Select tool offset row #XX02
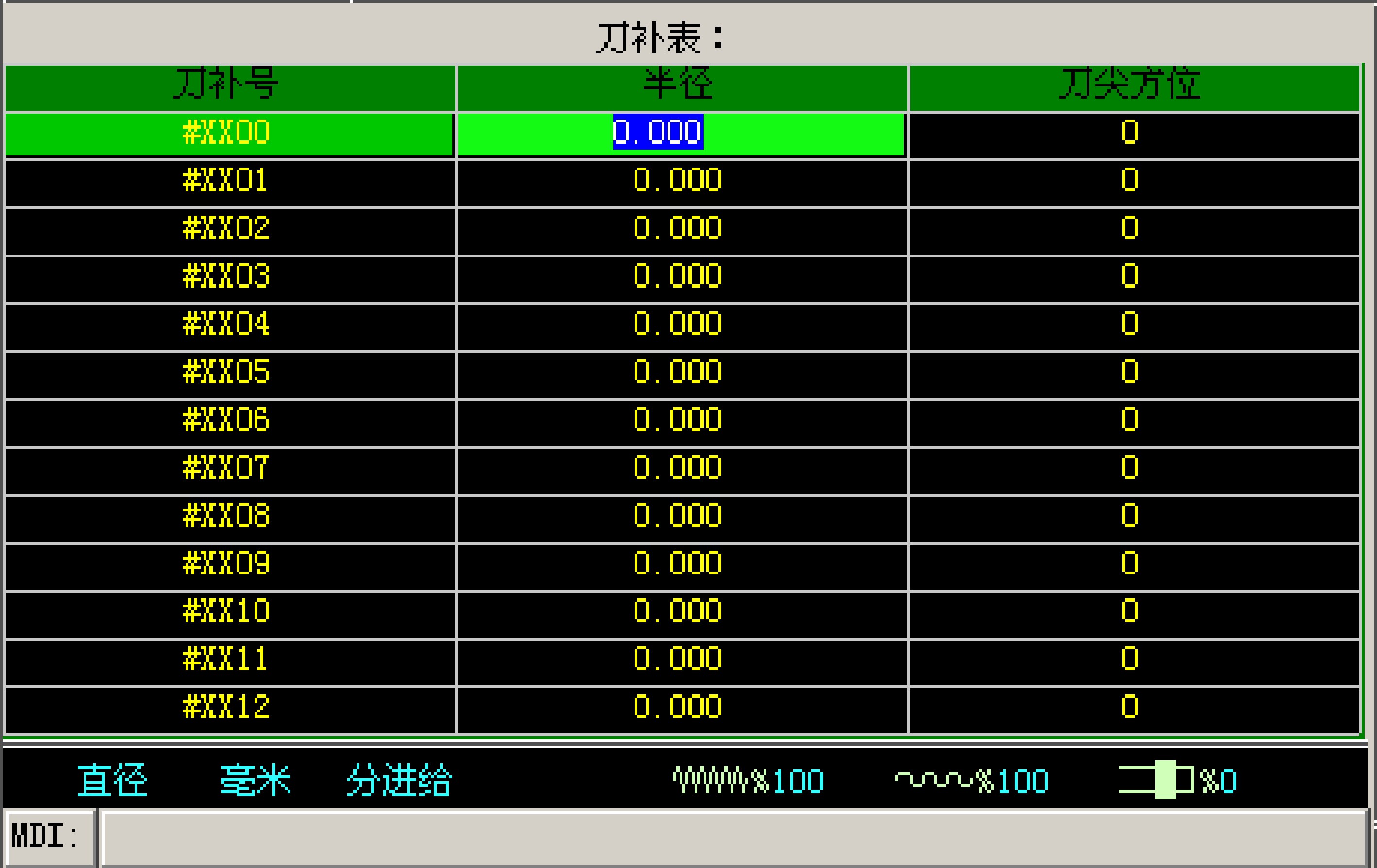This screenshot has width=1377, height=868. (x=230, y=231)
